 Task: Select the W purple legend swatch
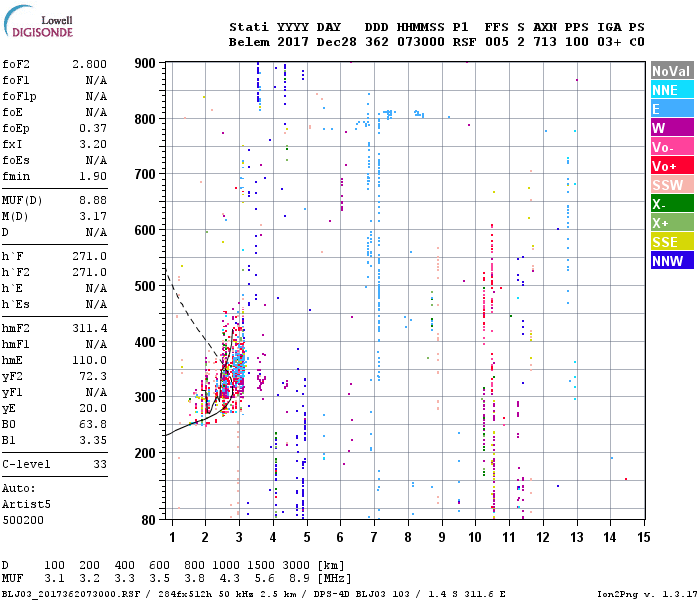coord(672,128)
